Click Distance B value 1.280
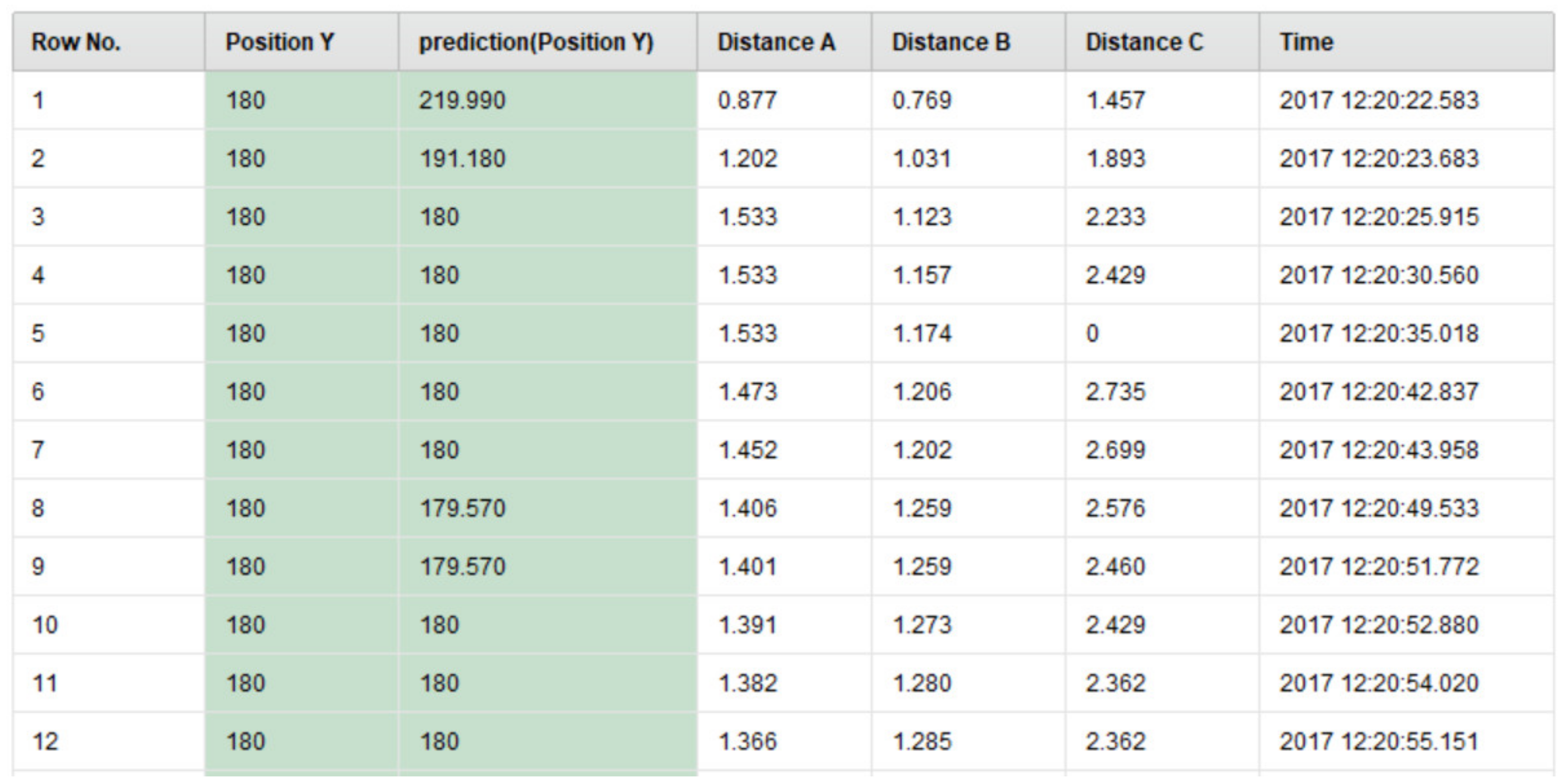Screen dimensions: 1568x784 click(x=969, y=683)
